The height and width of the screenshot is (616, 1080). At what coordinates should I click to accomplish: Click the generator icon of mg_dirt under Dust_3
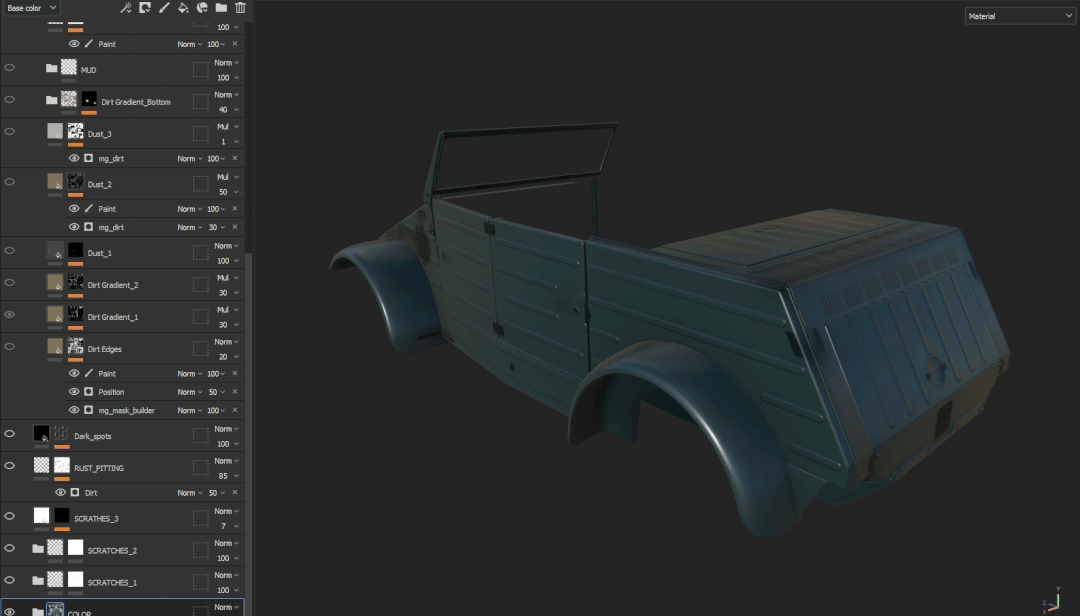(89, 158)
